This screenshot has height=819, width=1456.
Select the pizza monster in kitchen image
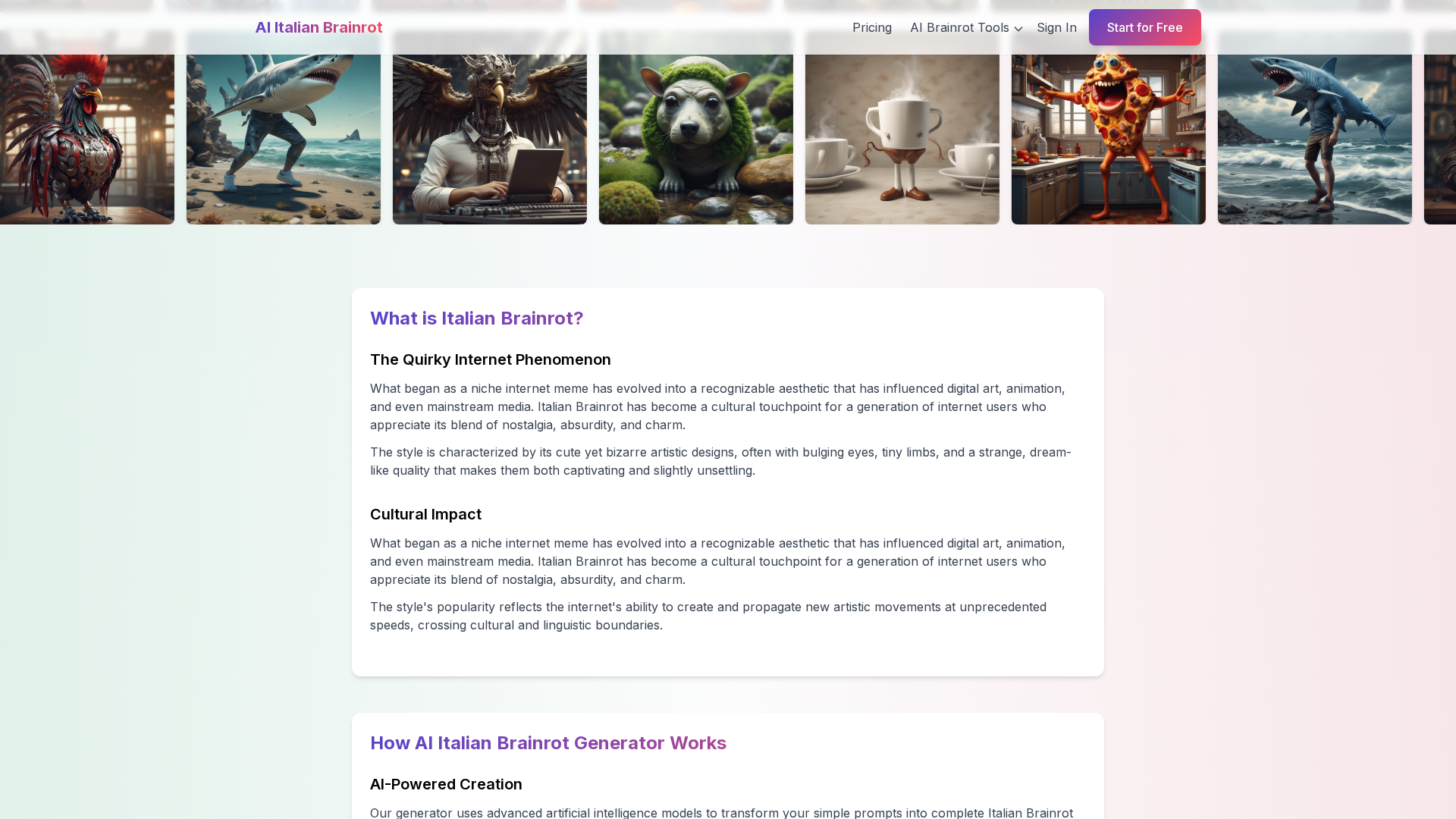click(1109, 127)
